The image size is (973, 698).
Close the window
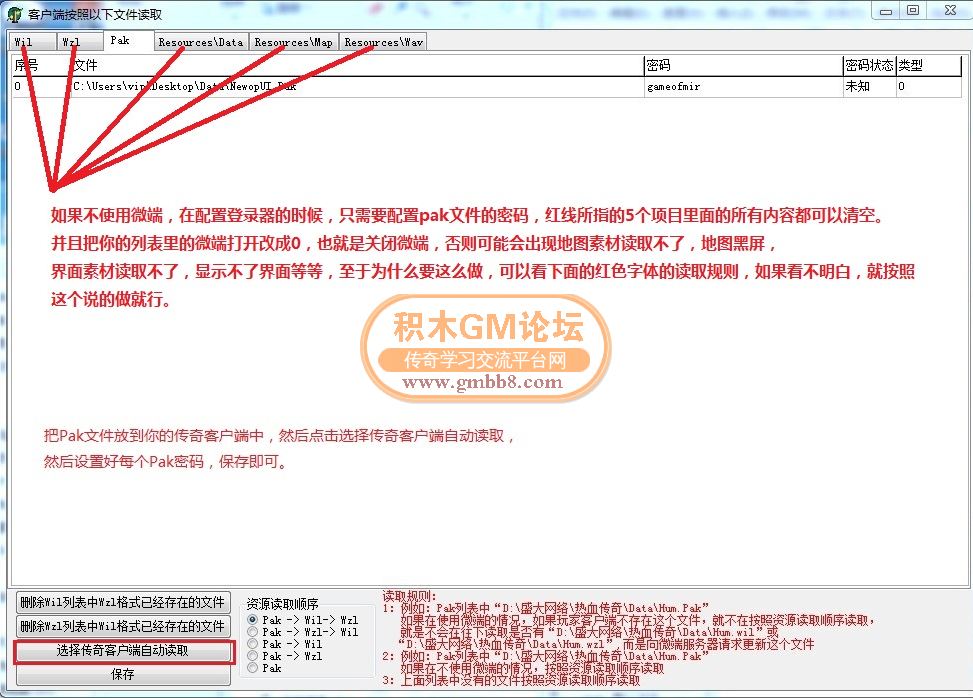[949, 11]
